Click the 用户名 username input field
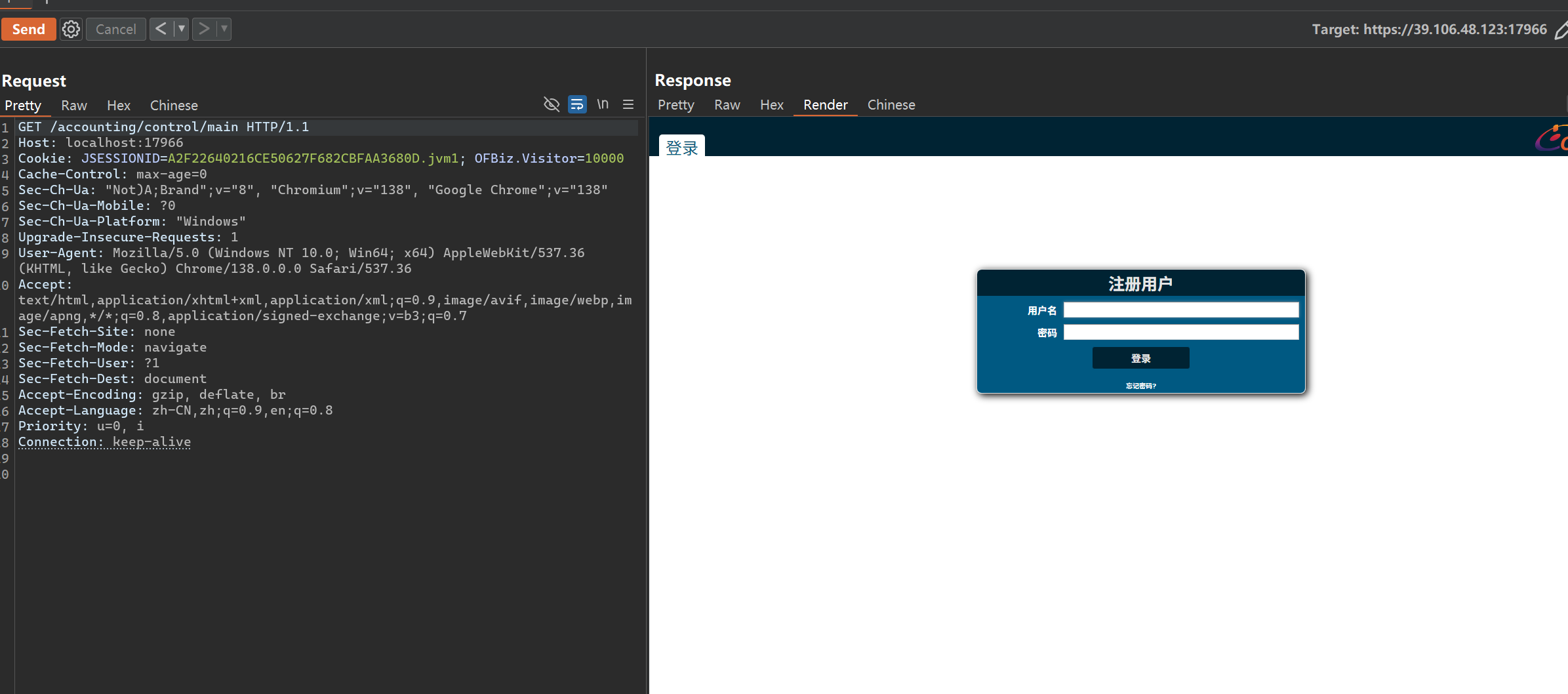Image resolution: width=1568 pixels, height=694 pixels. [1180, 310]
